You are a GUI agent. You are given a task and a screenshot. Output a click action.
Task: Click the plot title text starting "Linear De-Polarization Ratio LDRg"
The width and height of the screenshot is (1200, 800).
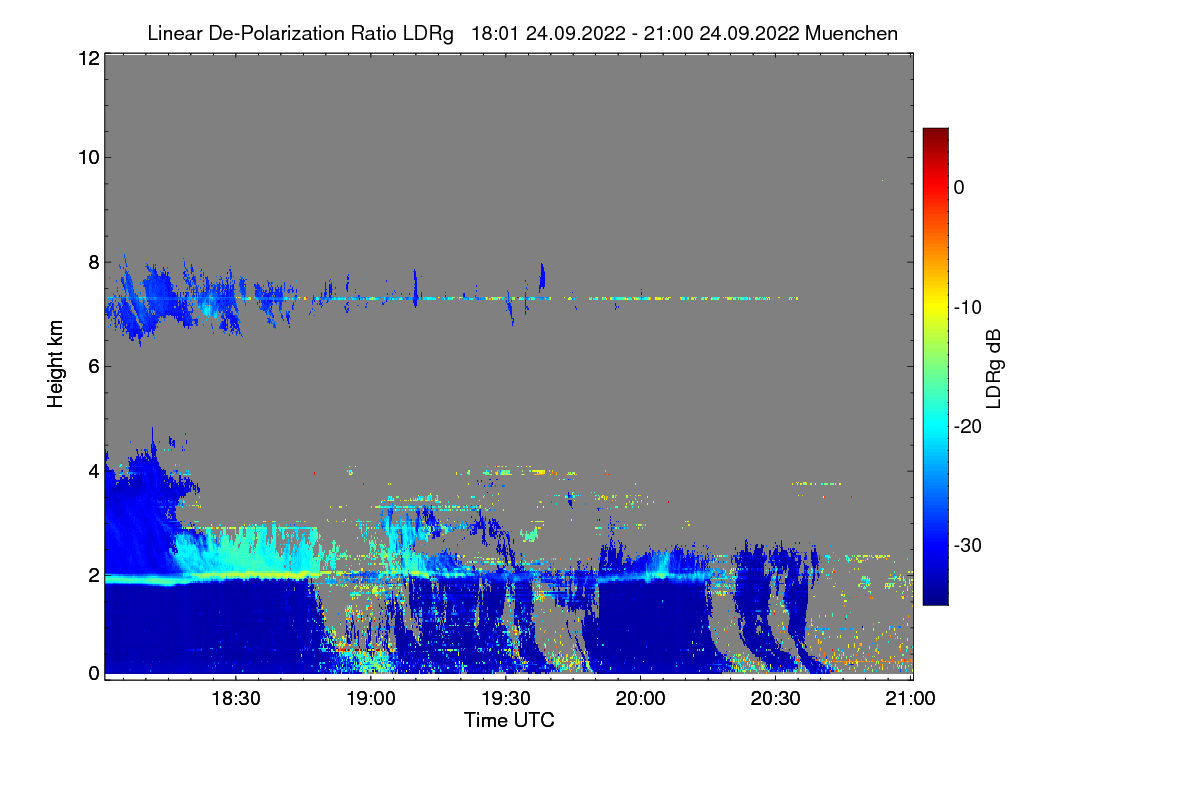click(522, 33)
